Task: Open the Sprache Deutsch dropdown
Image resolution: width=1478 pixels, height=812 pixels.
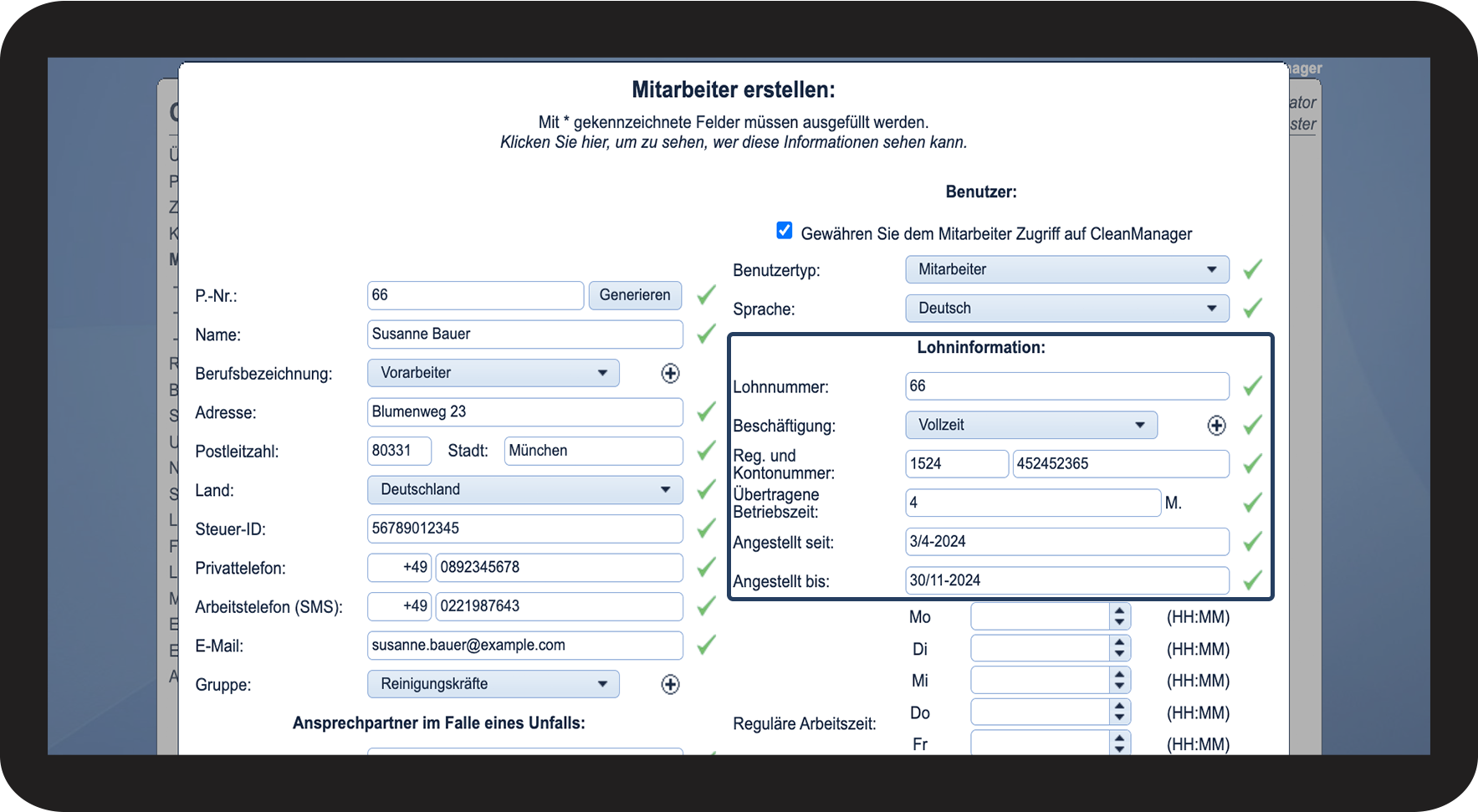Action: 1066,308
